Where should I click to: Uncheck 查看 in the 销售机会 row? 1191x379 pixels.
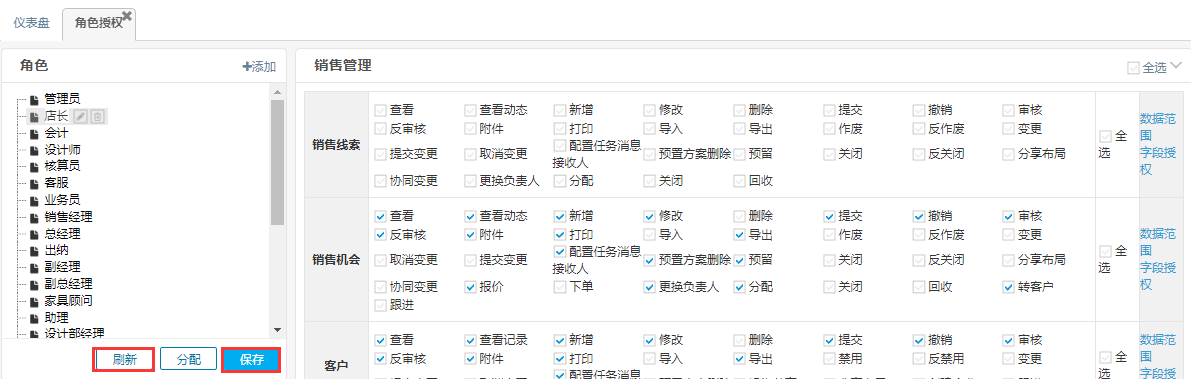click(381, 216)
